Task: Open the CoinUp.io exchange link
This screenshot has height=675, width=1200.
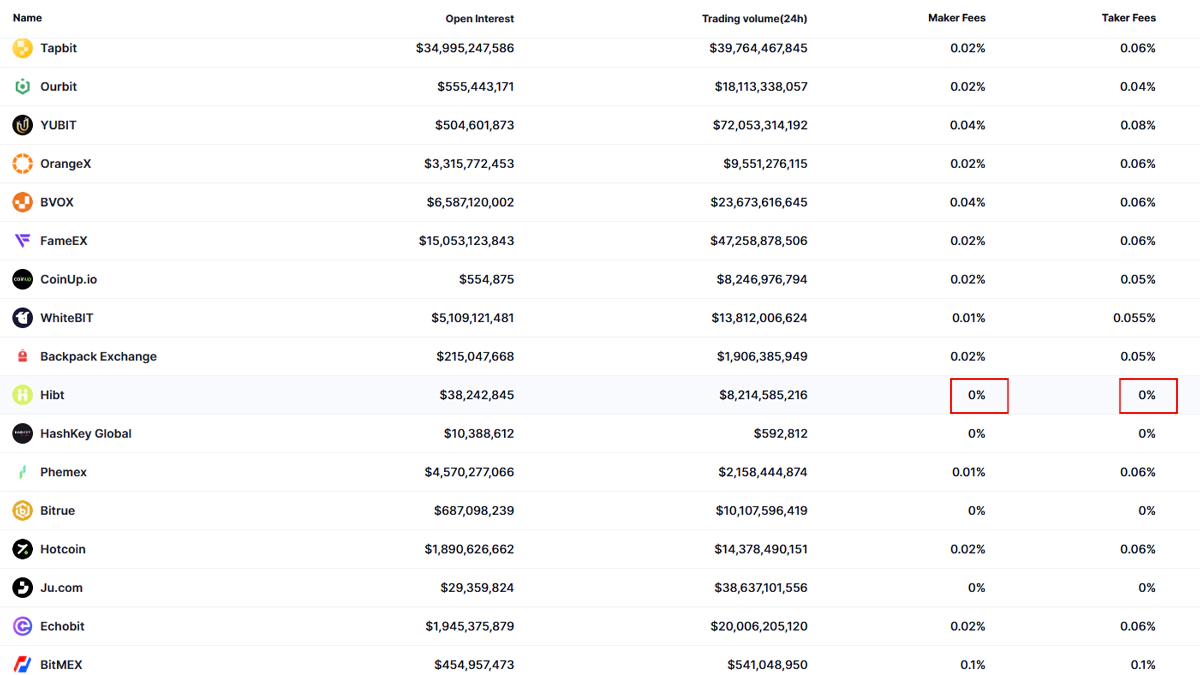Action: [68, 280]
